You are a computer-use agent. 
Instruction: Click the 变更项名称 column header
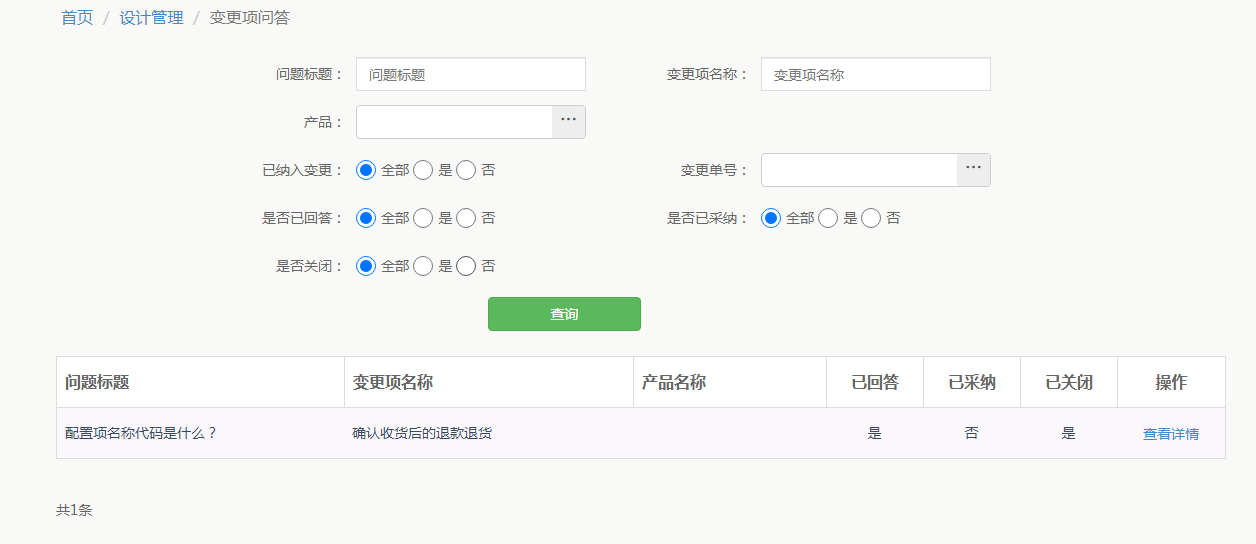(x=489, y=382)
